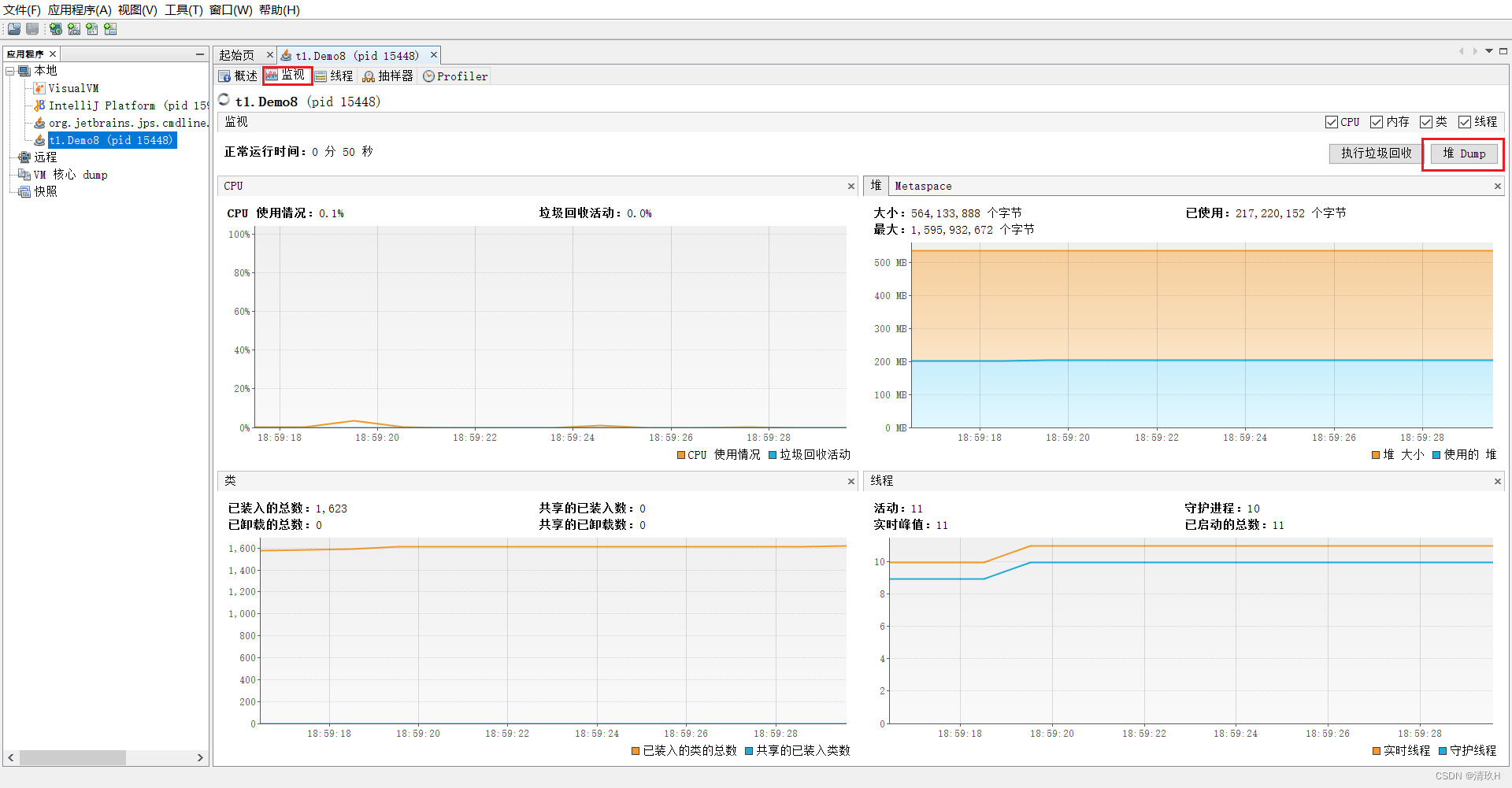Maximize the editor window with top-right icon

coord(1503,51)
